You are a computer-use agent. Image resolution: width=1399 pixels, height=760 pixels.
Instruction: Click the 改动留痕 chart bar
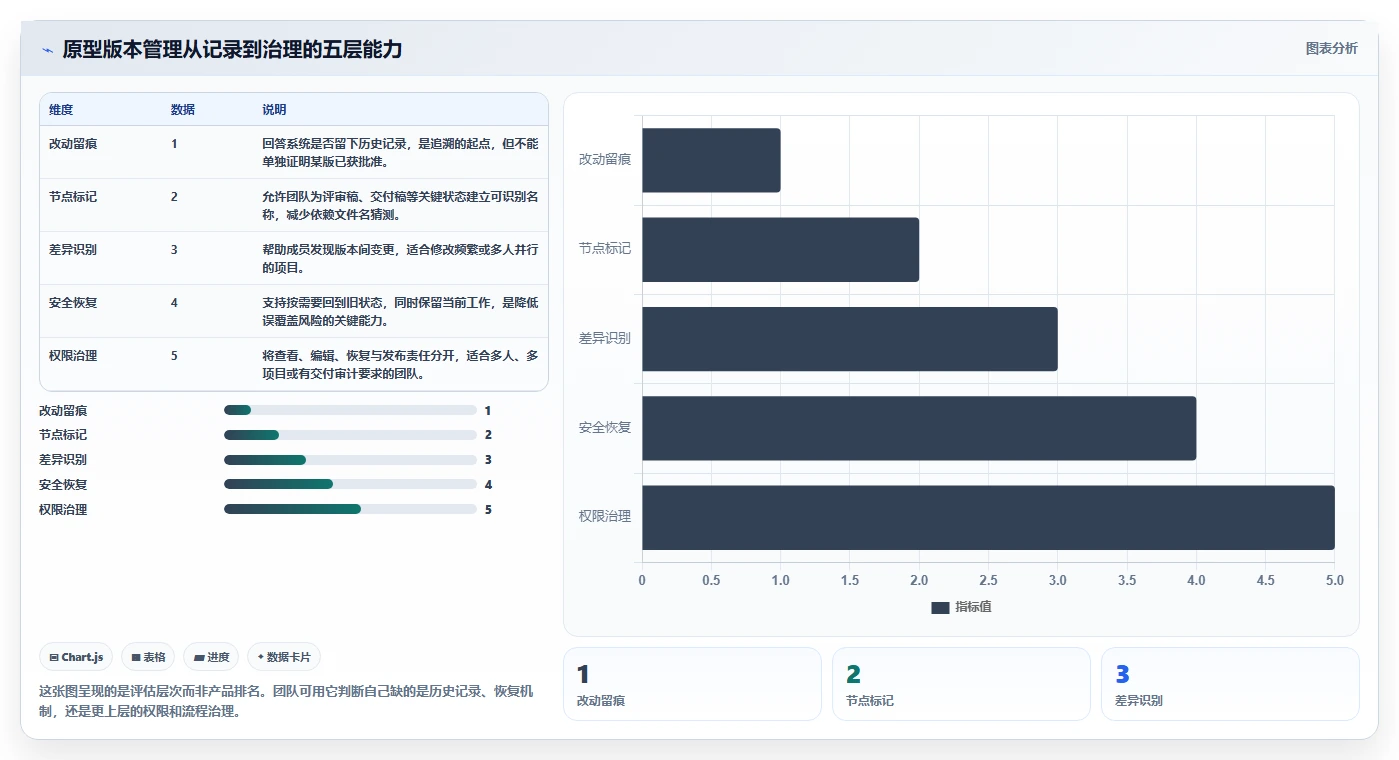pyautogui.click(x=711, y=160)
